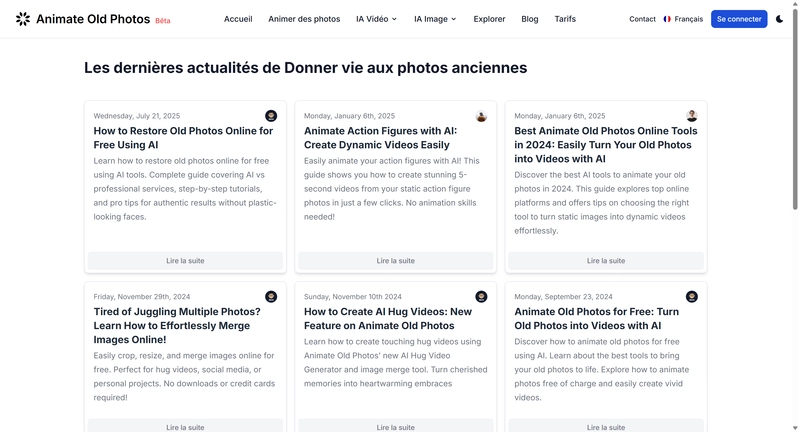Open the Tarifs pricing page

(565, 19)
